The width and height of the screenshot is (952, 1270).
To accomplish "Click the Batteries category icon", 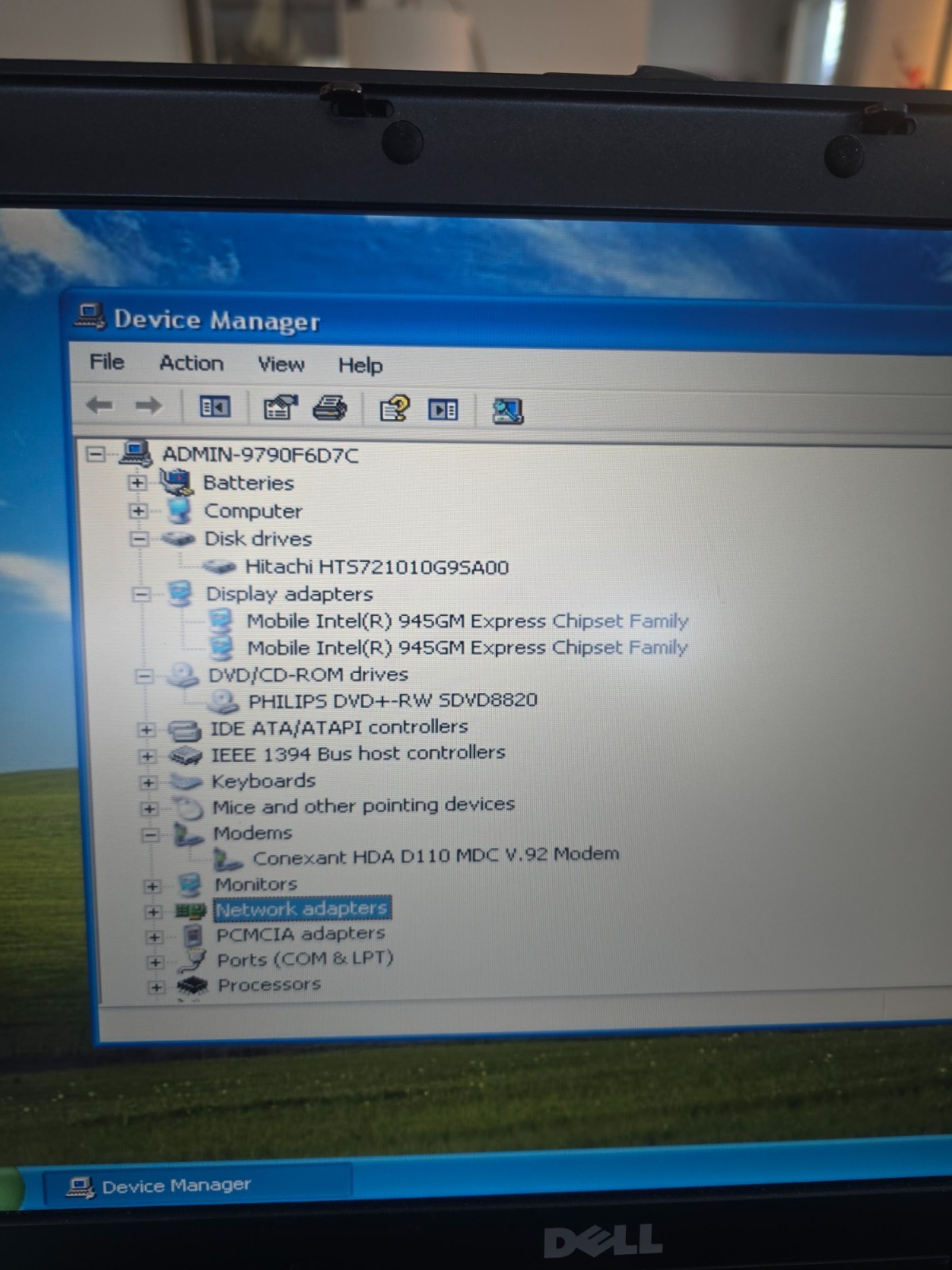I will 176,482.
